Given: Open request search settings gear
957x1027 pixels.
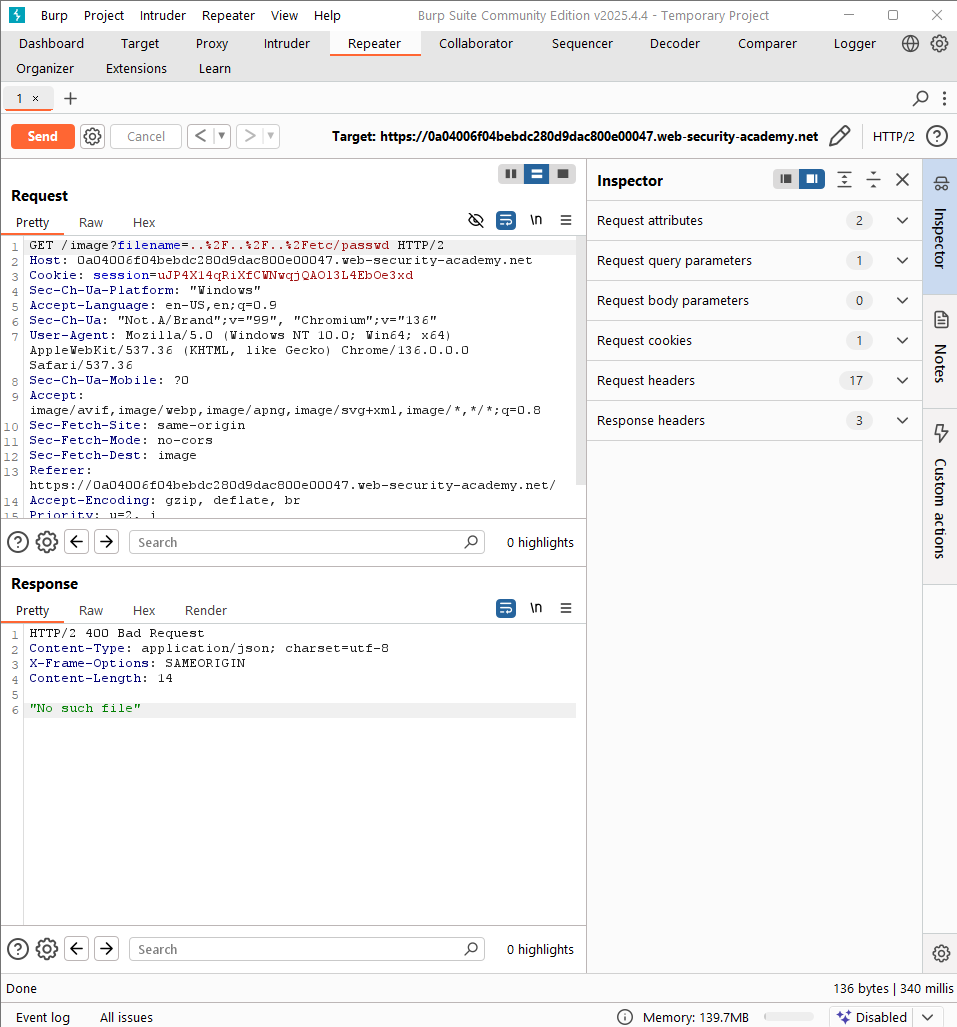Looking at the screenshot, I should click(x=47, y=542).
